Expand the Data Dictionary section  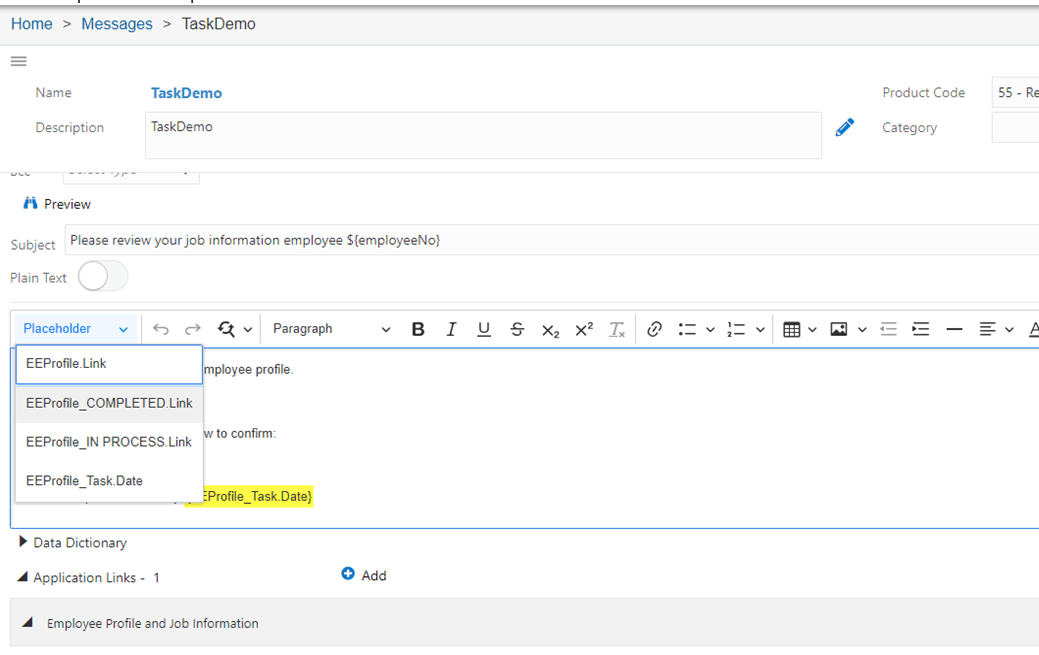23,542
